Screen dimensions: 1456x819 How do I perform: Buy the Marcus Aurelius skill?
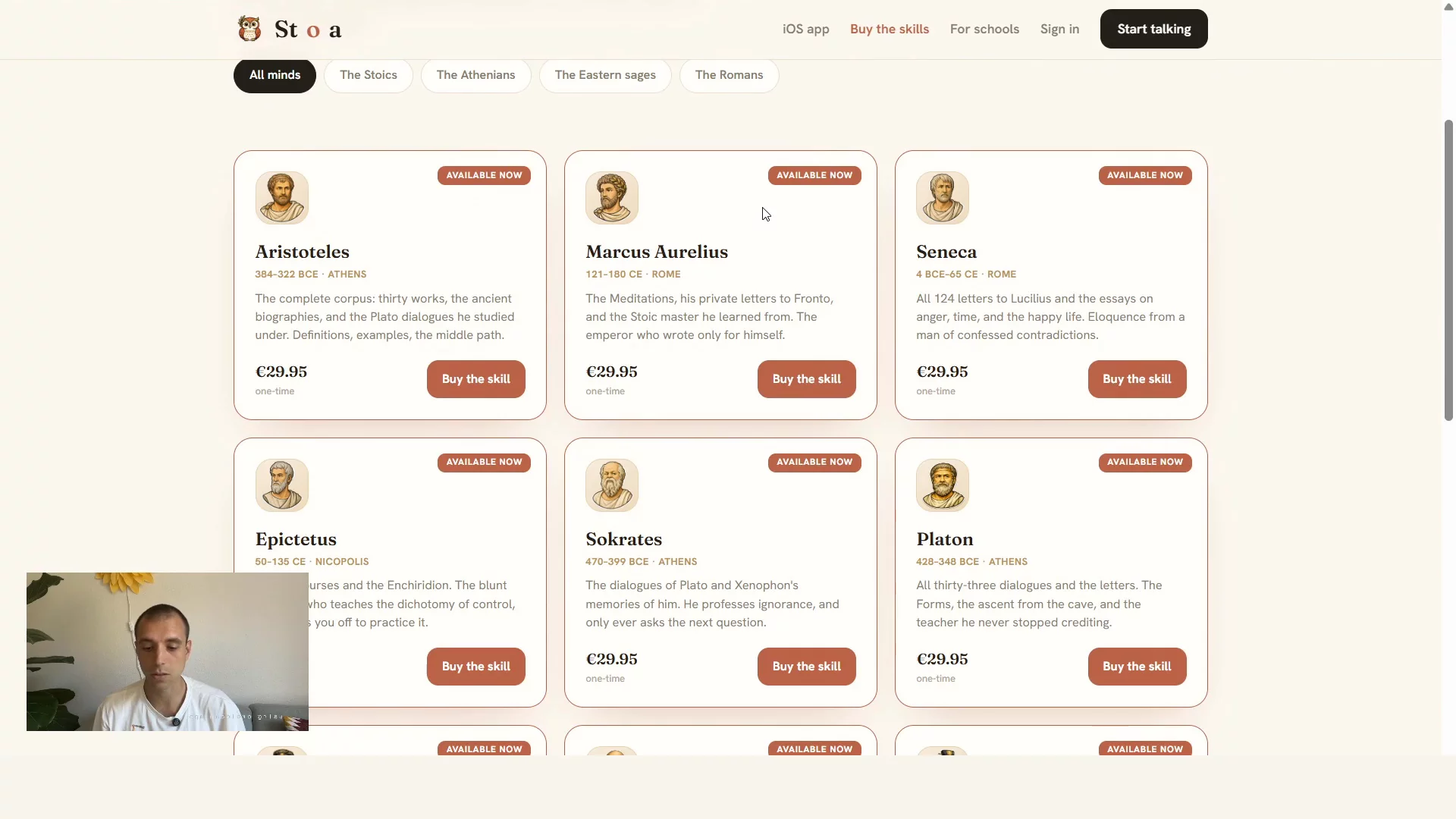click(806, 379)
